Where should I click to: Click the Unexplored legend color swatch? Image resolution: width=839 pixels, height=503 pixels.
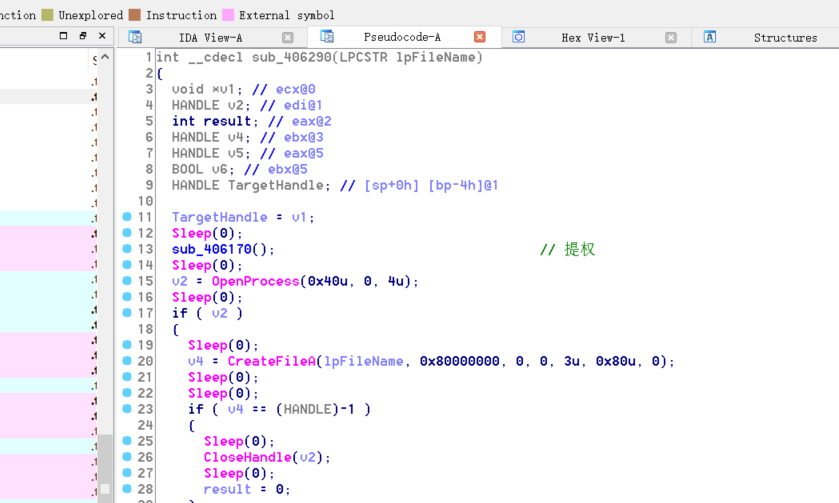click(x=47, y=15)
